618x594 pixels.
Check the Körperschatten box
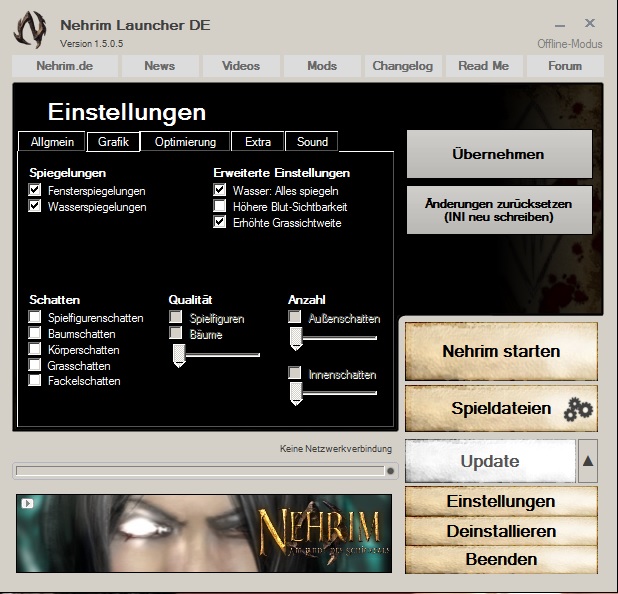(35, 349)
